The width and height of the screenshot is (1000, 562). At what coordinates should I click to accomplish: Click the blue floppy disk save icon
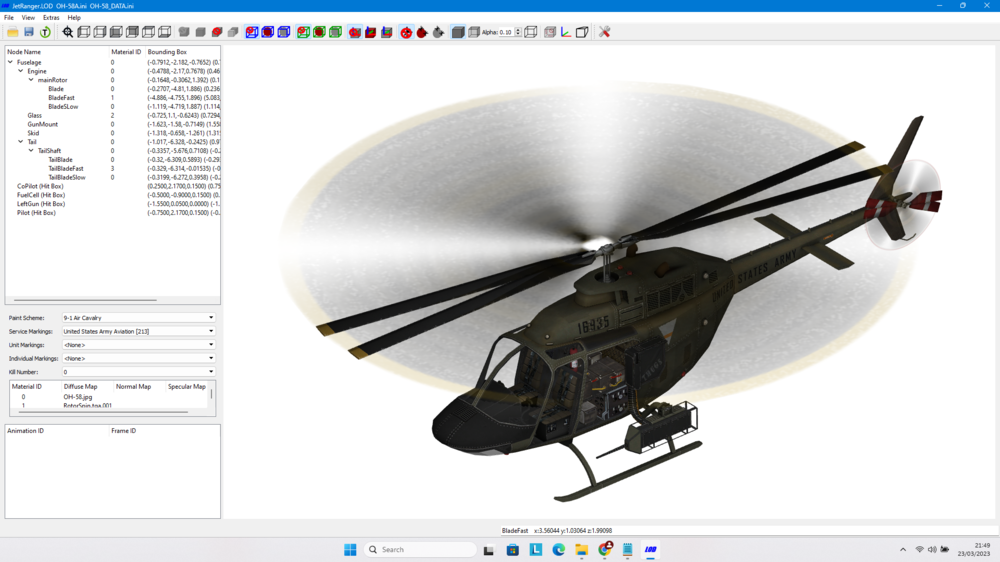click(29, 32)
